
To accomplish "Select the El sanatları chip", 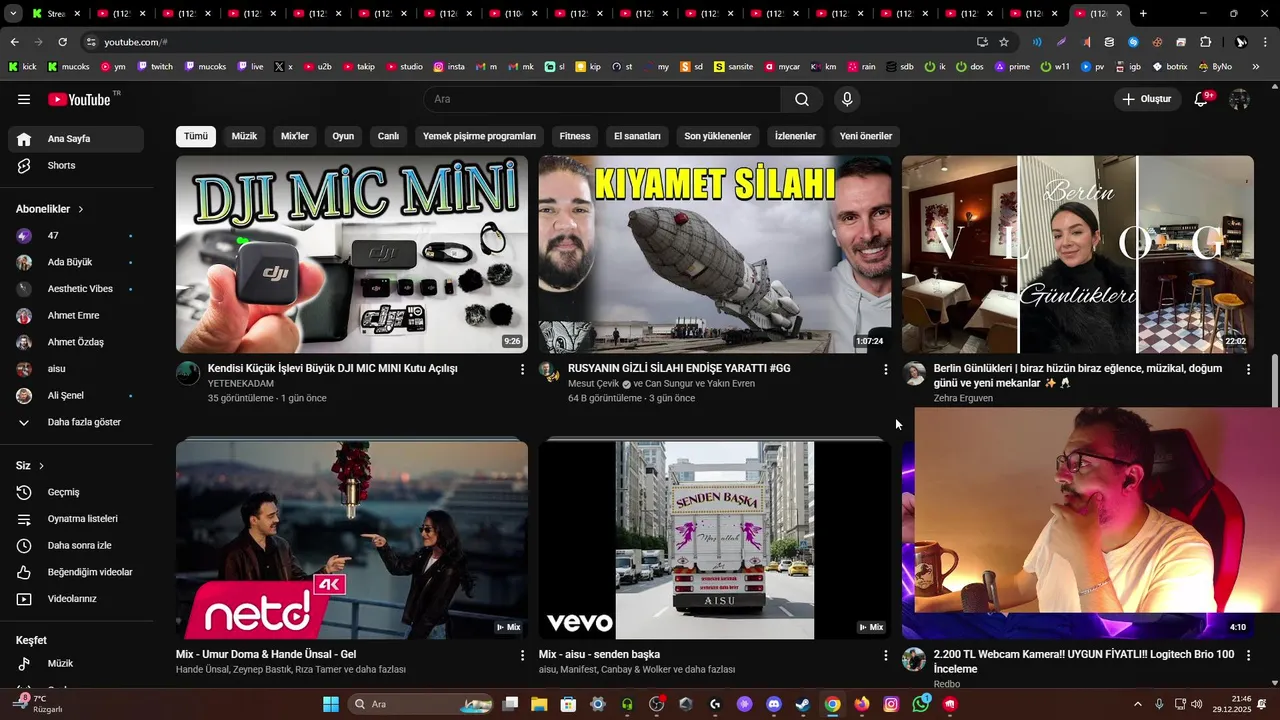I will tap(637, 136).
